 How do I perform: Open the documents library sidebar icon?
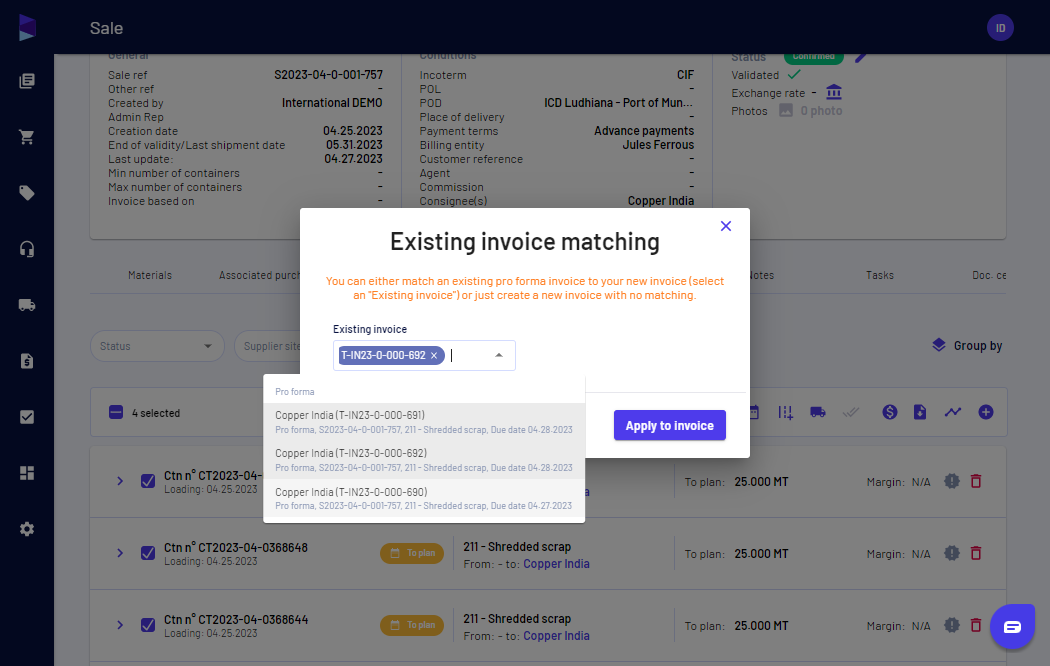pyautogui.click(x=27, y=81)
